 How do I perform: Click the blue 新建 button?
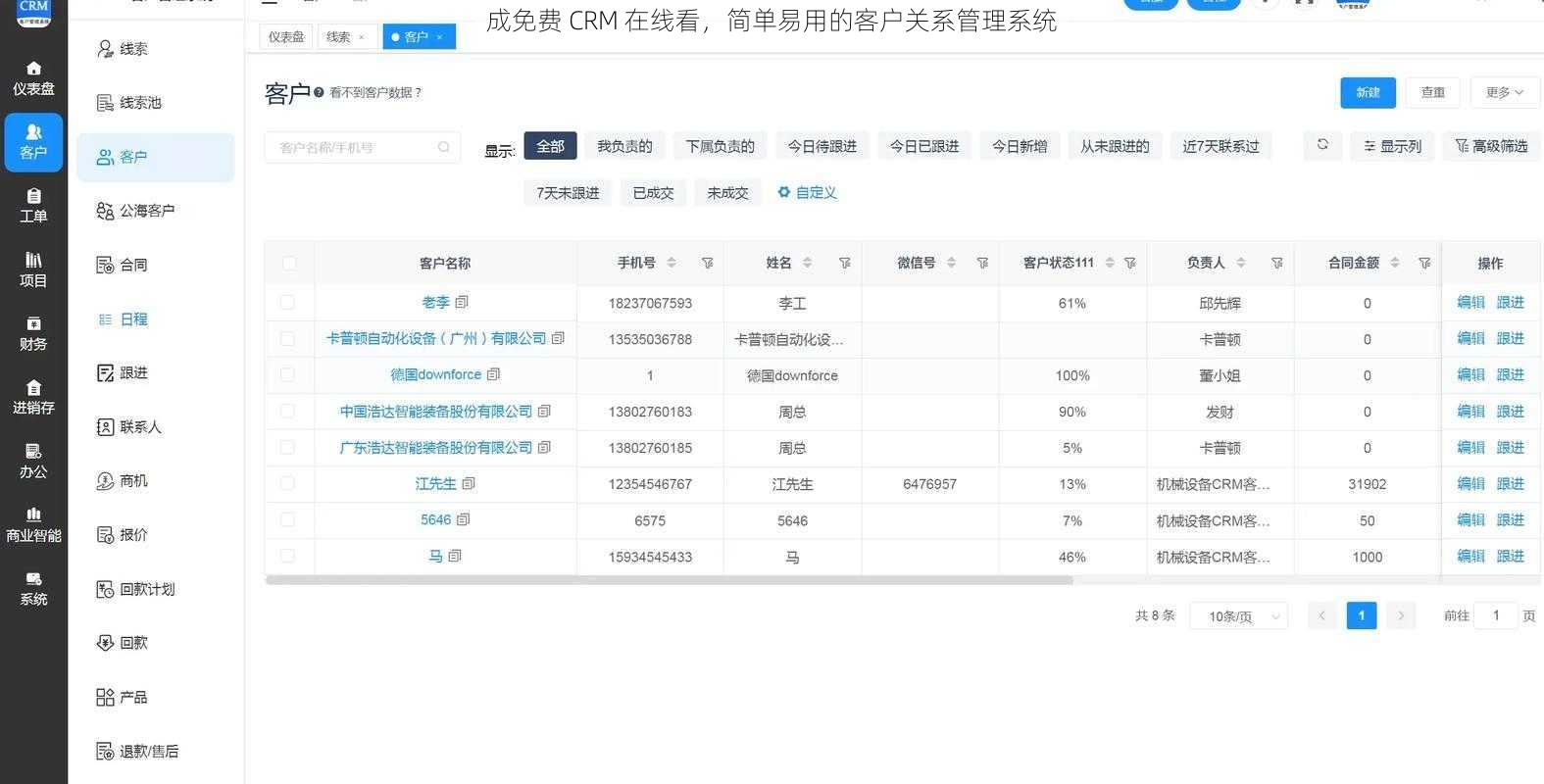1368,92
